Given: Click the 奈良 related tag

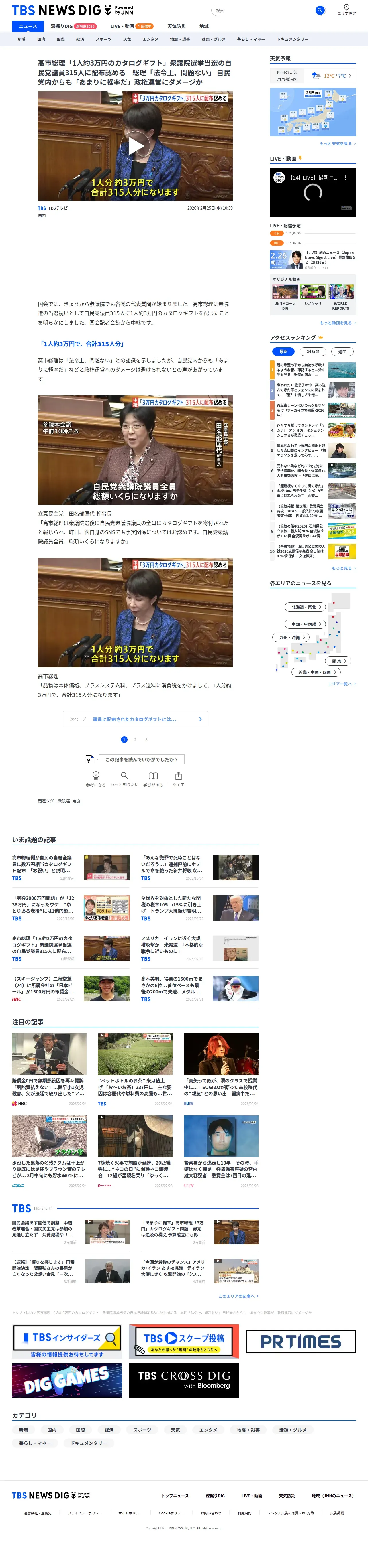Looking at the screenshot, I should coord(76,801).
